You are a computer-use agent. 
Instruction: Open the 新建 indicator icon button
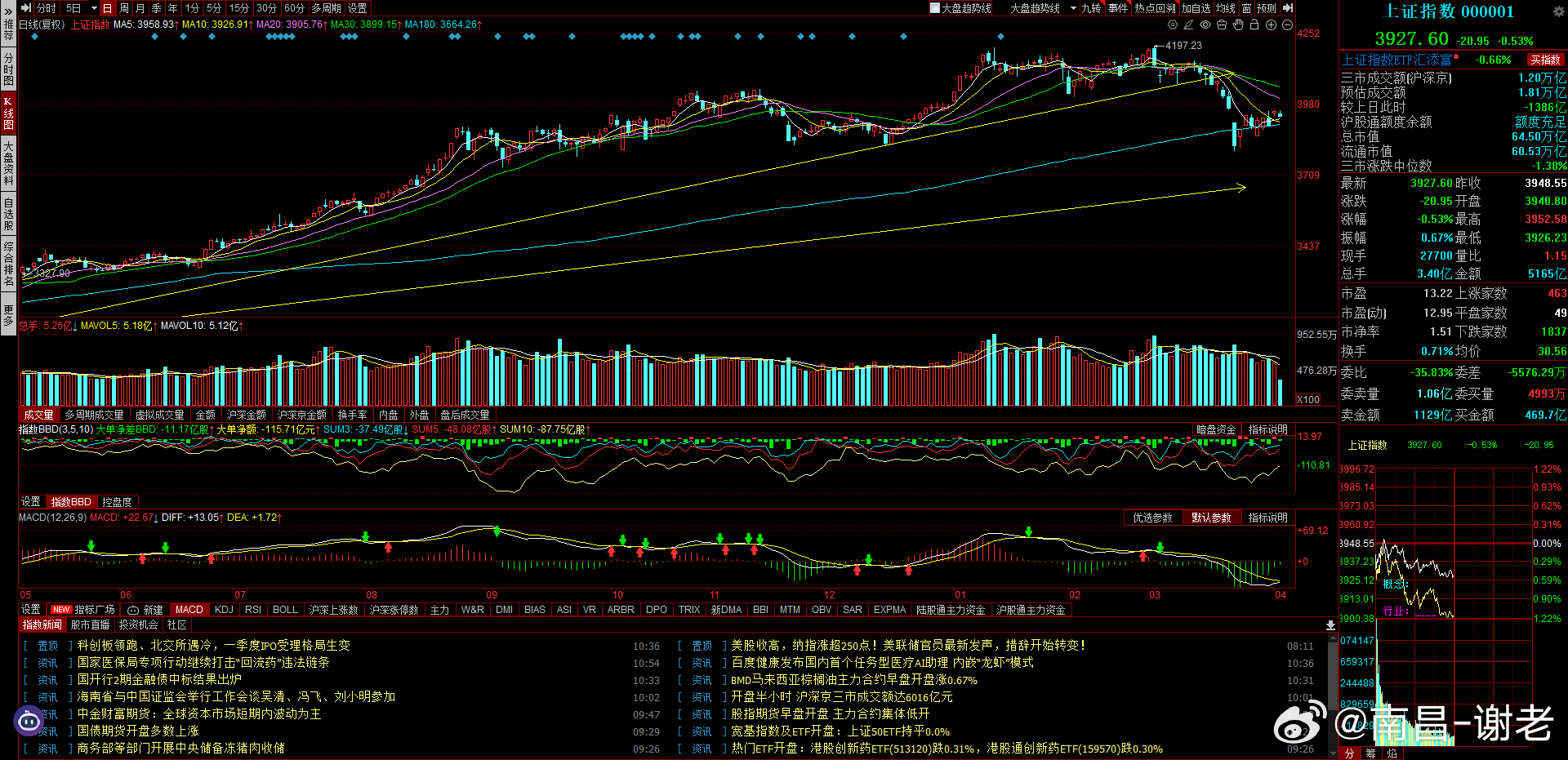click(145, 610)
